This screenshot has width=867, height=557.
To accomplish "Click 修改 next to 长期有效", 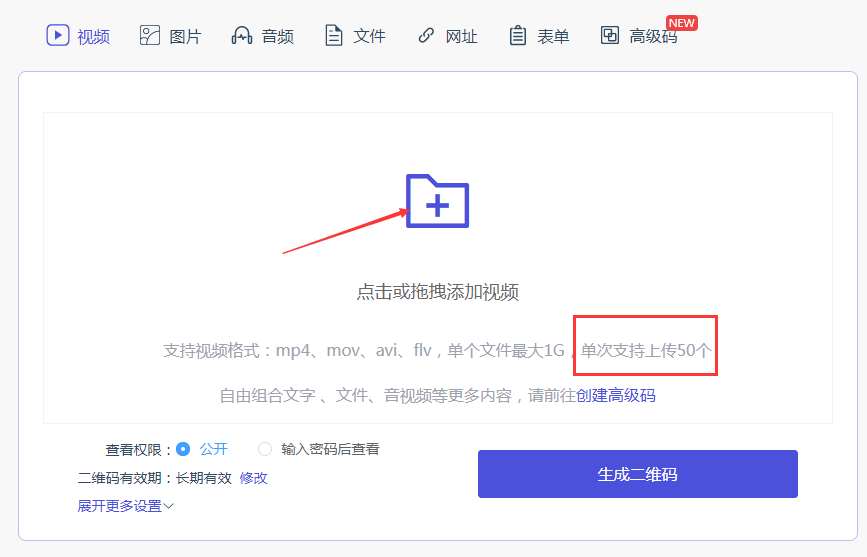I will [x=253, y=478].
